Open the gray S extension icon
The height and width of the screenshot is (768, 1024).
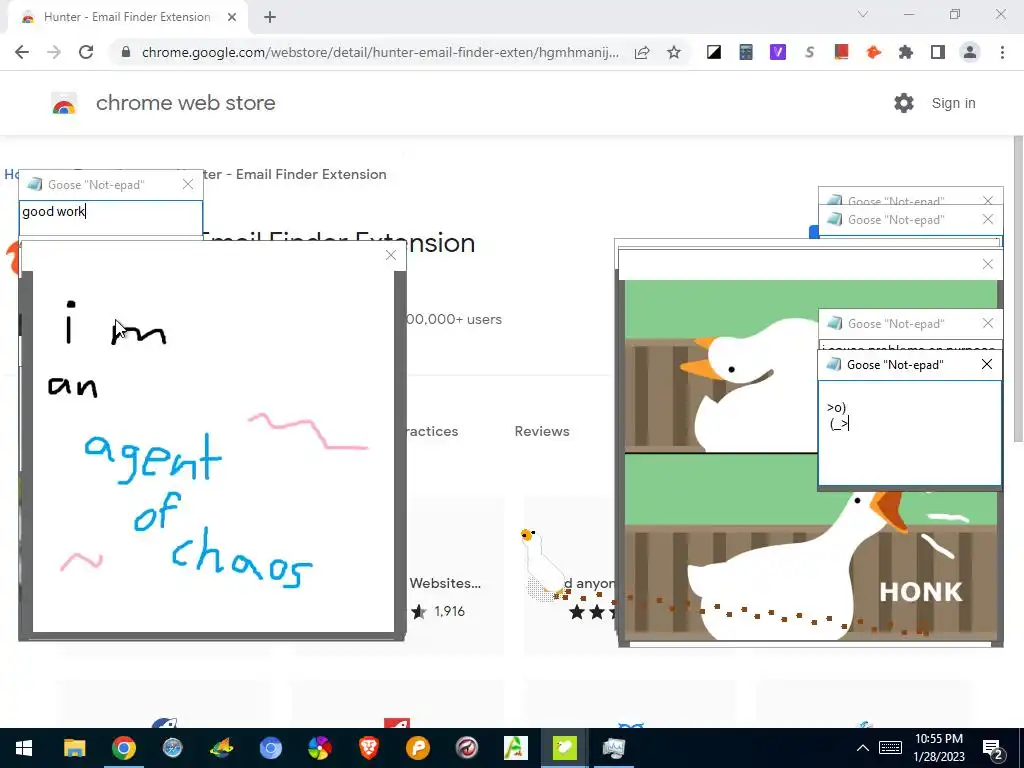click(810, 52)
